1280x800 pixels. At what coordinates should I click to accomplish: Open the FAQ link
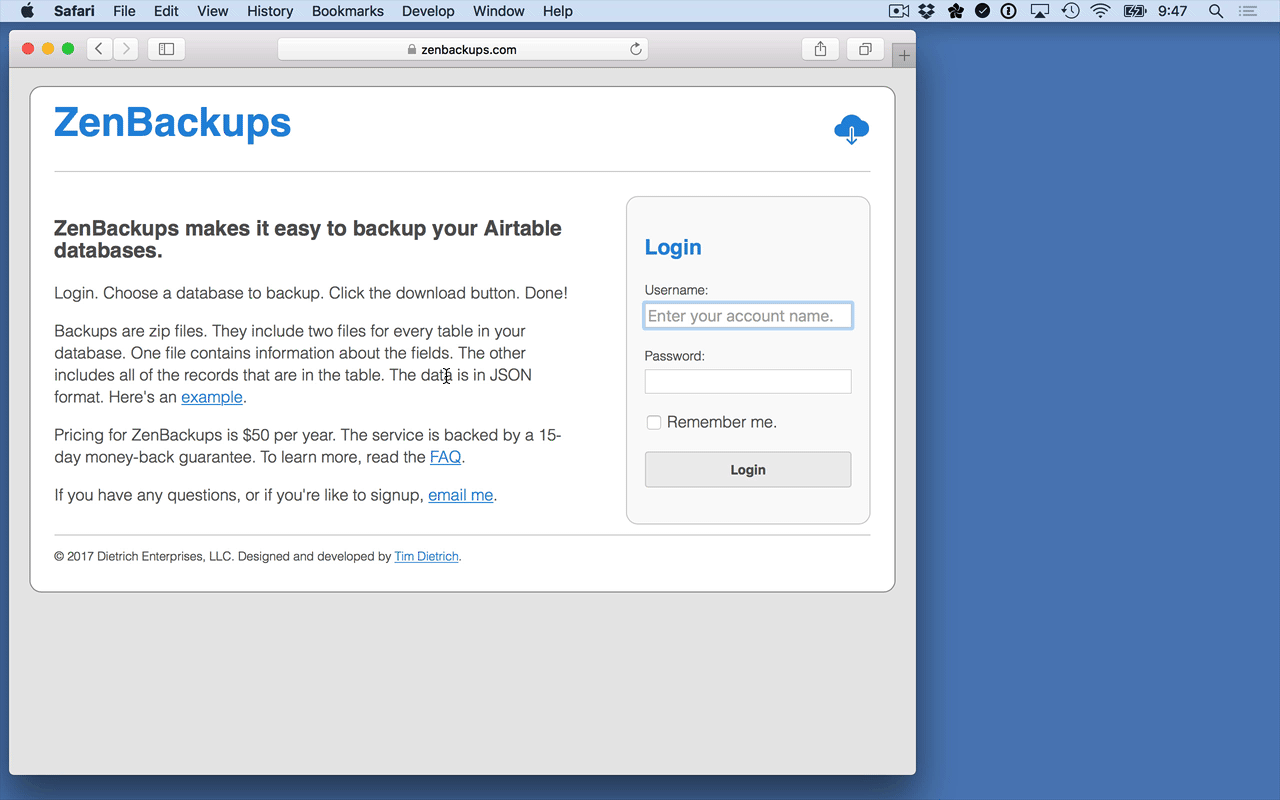(445, 457)
